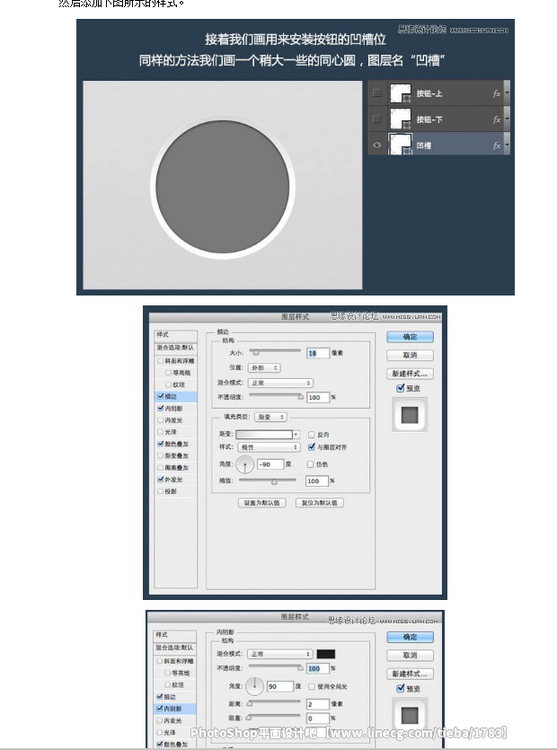
Task: Select the 按钮-上 layer thumbnail
Action: point(401,93)
